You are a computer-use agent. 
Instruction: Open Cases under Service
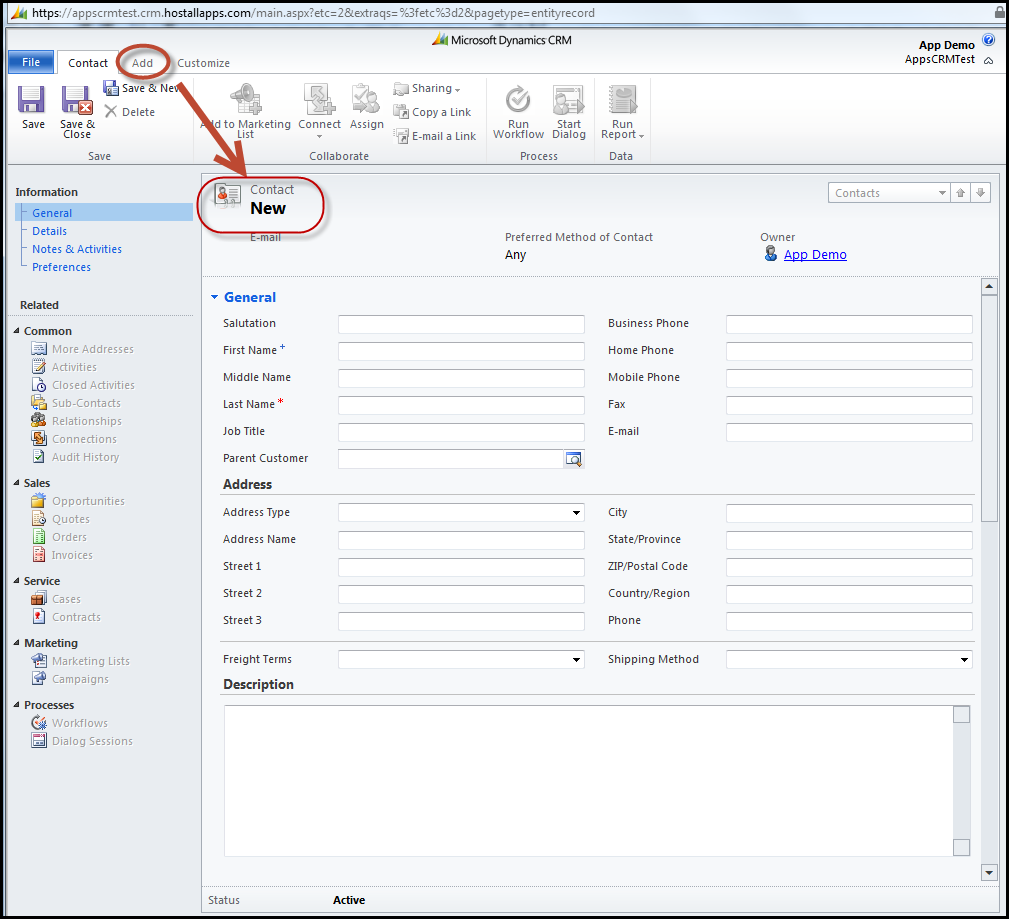coord(56,599)
